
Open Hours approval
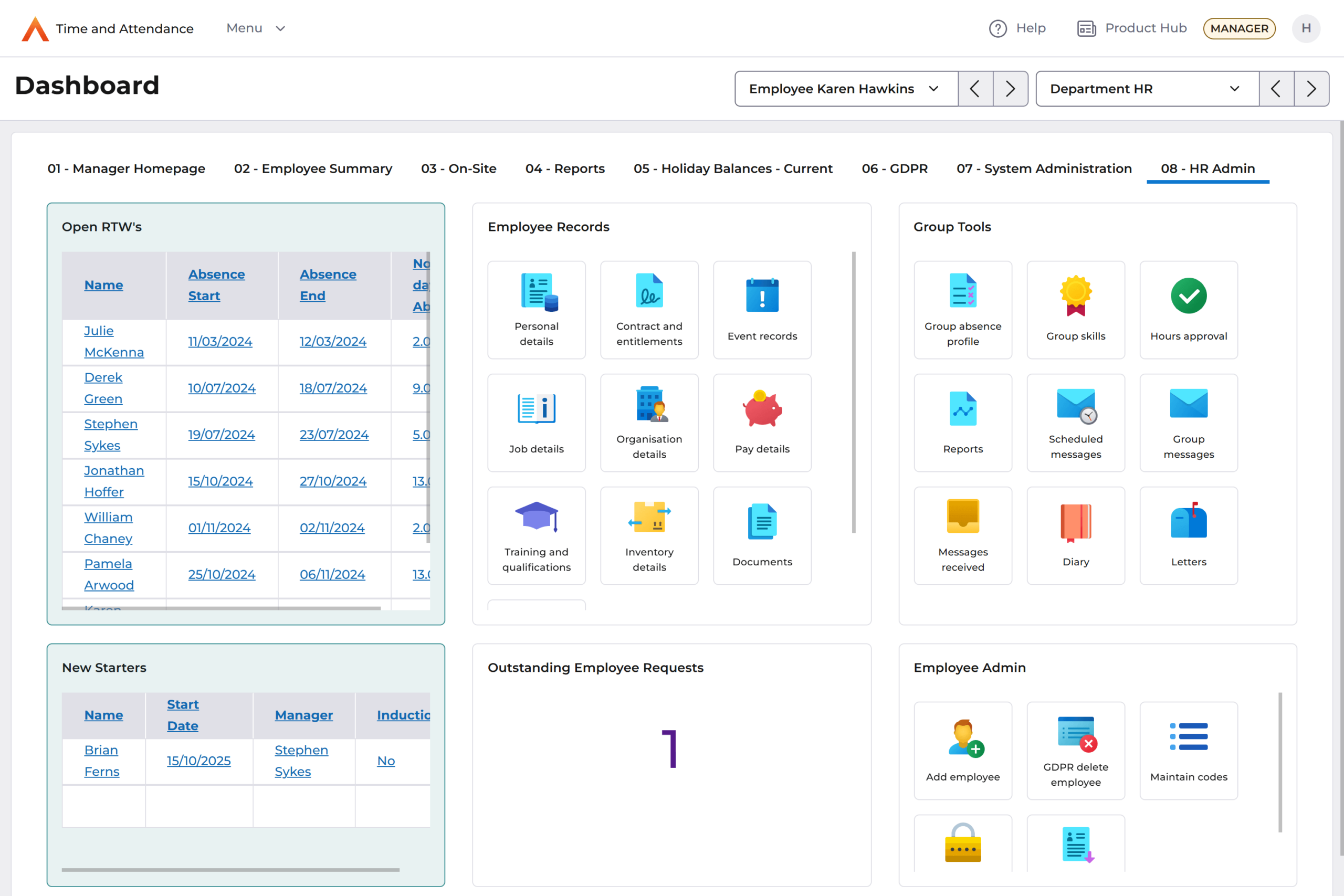pos(1188,309)
